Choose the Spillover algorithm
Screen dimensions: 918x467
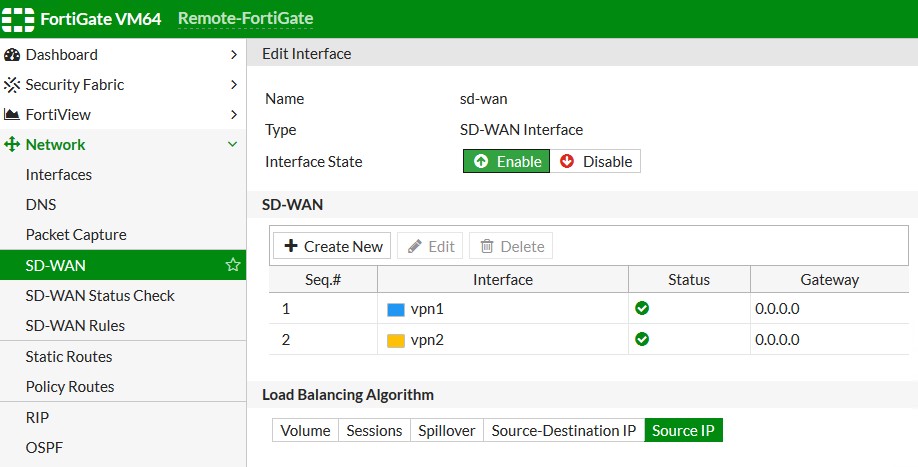click(446, 430)
